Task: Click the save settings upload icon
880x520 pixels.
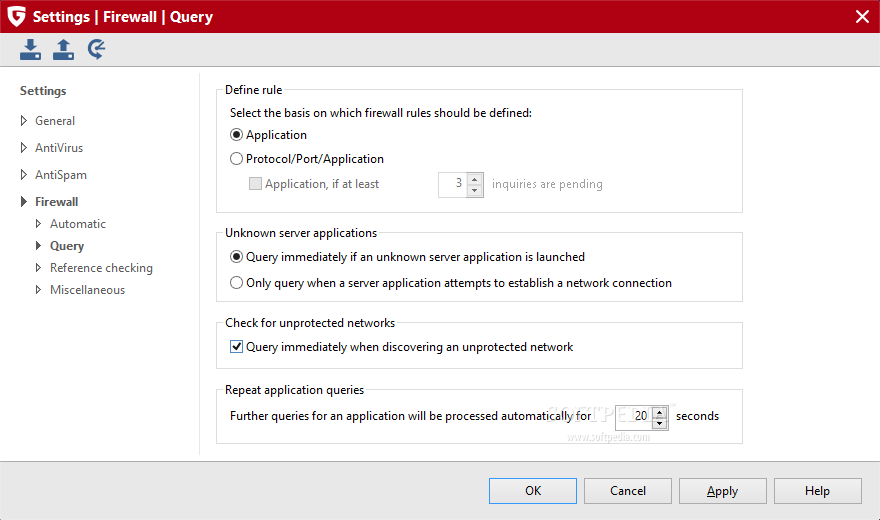Action: click(63, 49)
